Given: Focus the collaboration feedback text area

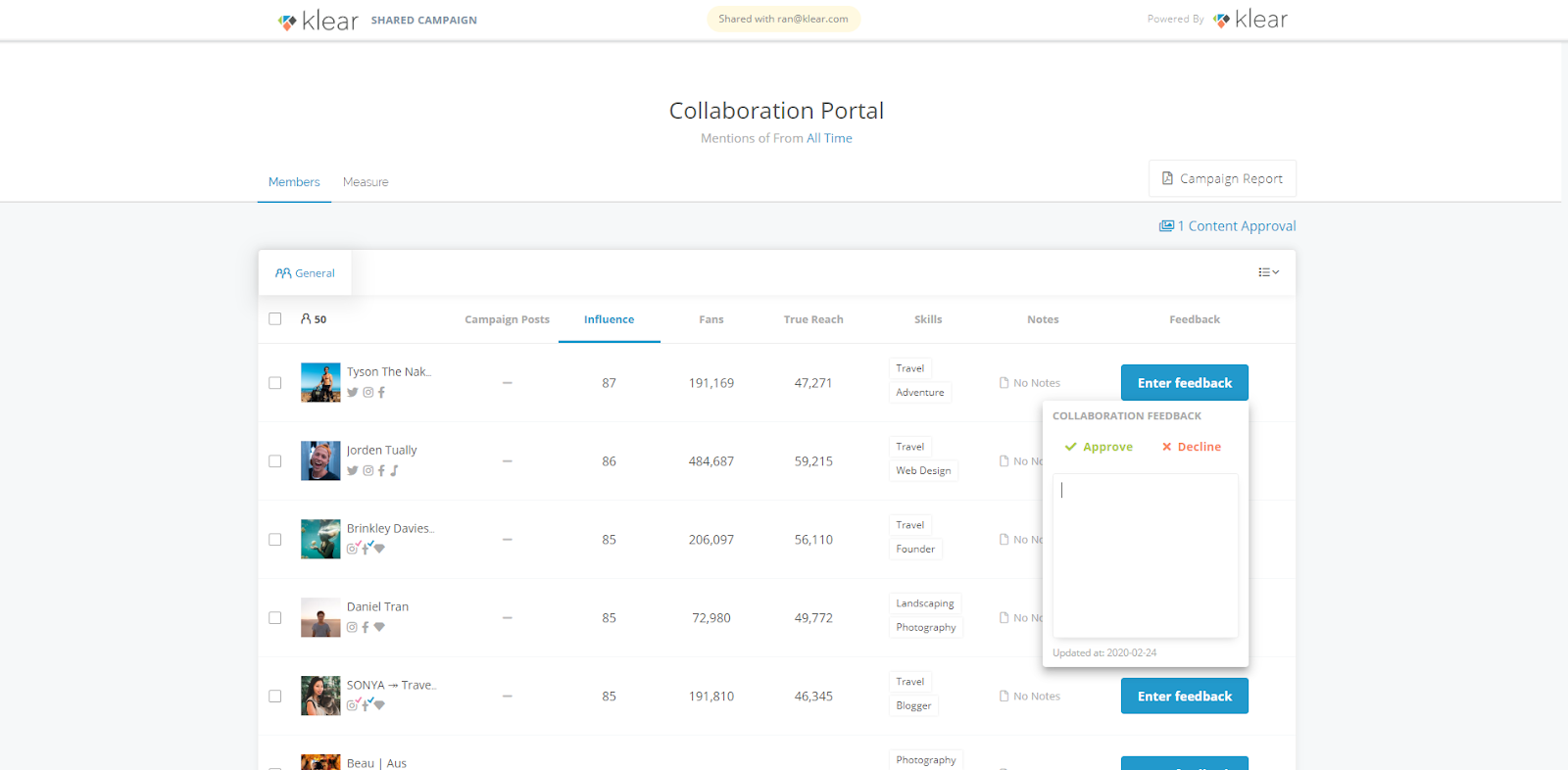Looking at the screenshot, I should 1145,555.
